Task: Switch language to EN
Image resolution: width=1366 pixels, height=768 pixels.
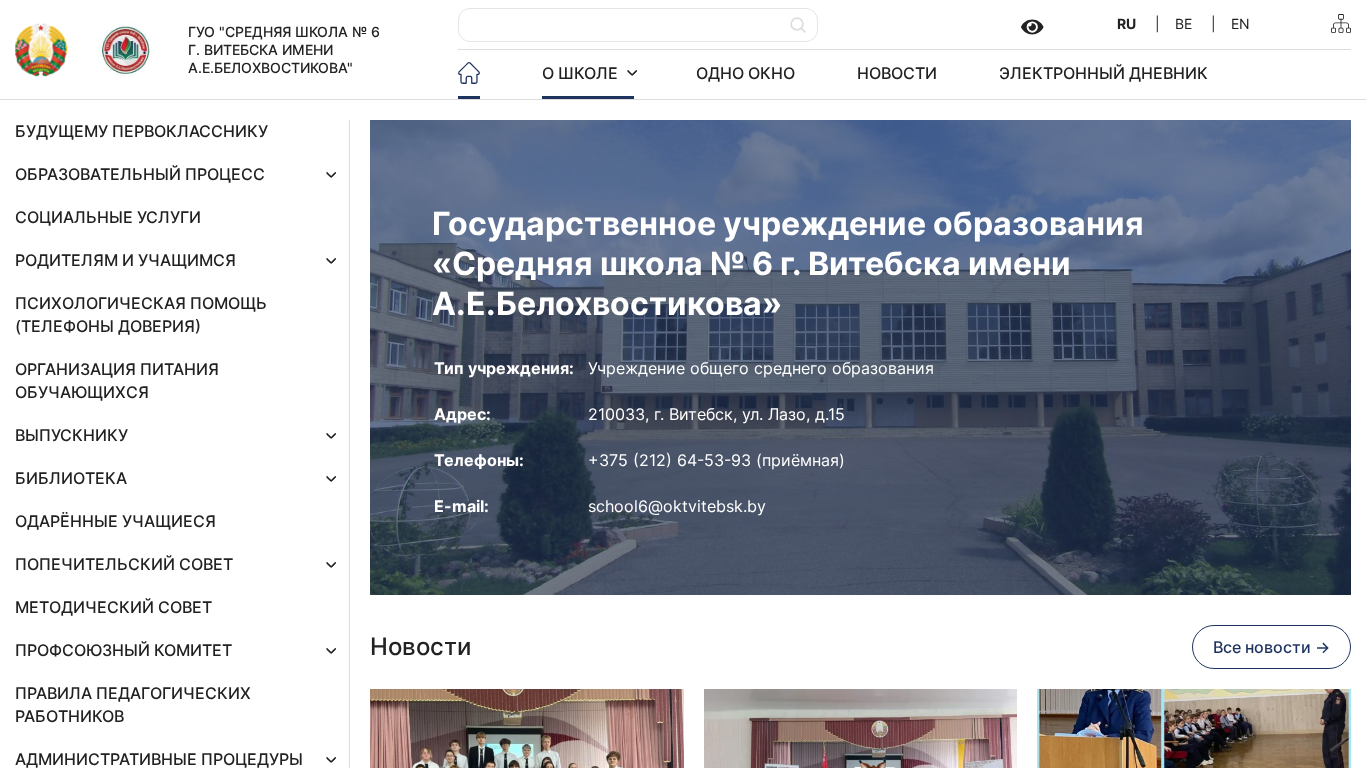Action: [1239, 24]
